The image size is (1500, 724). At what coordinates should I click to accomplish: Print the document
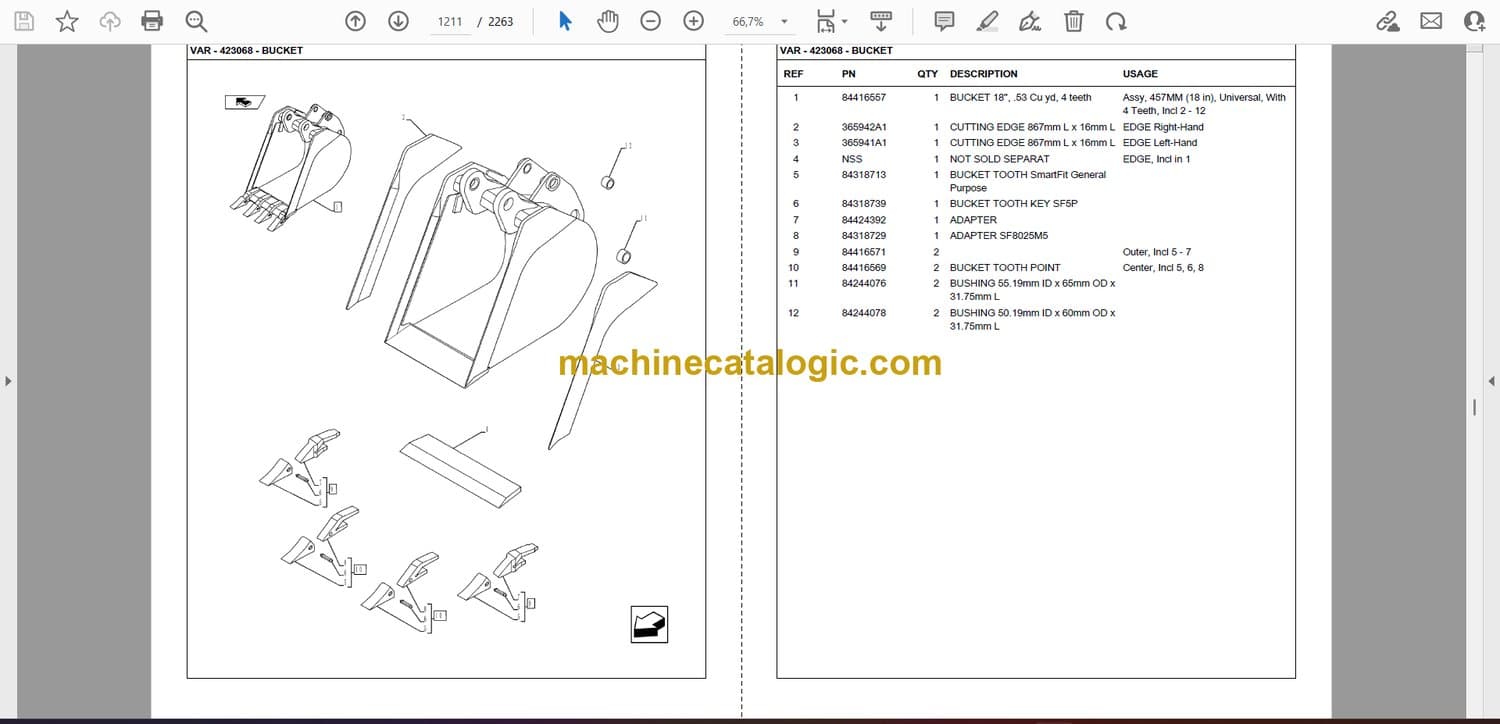point(152,21)
